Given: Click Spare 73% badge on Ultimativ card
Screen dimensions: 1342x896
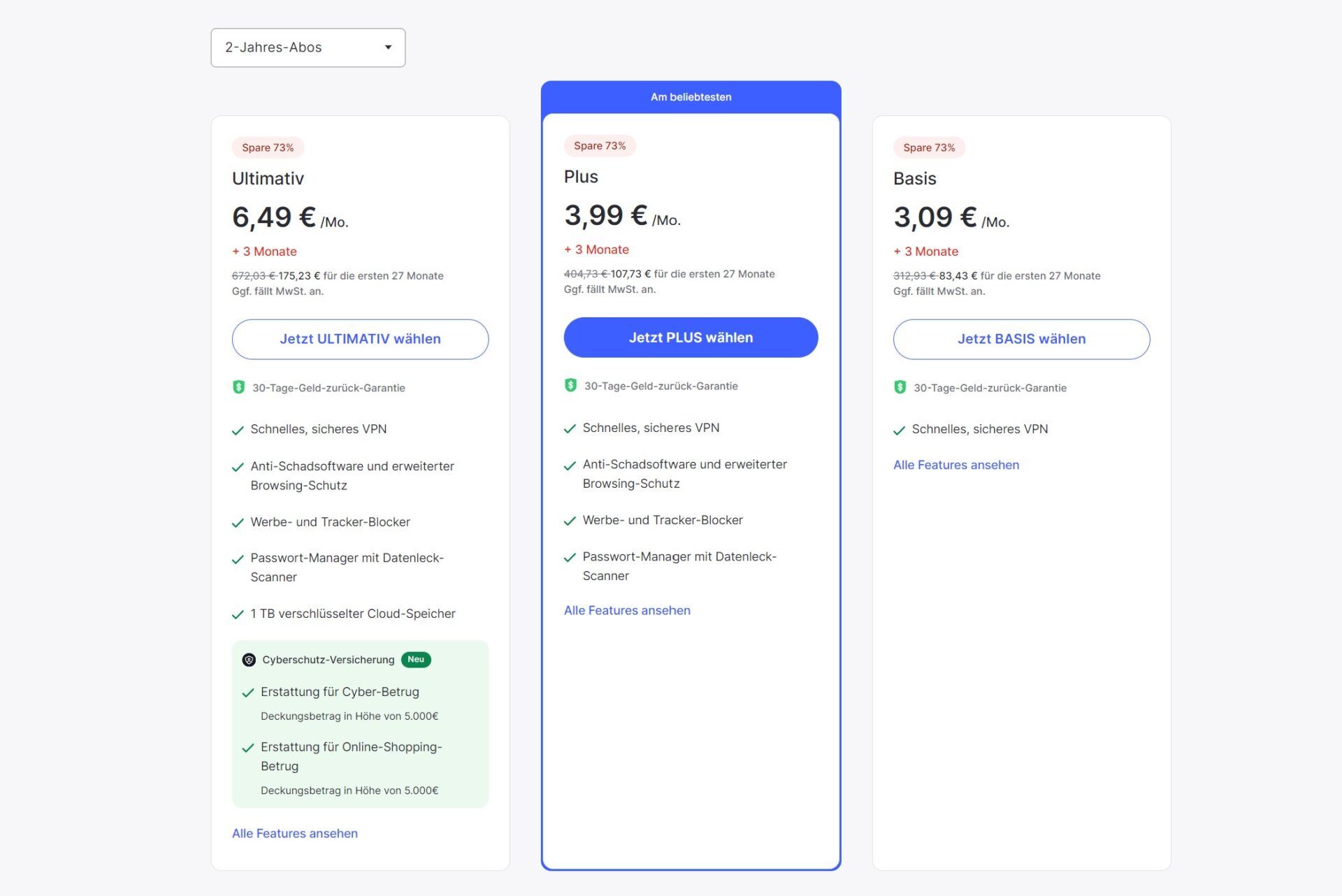Looking at the screenshot, I should pos(268,147).
